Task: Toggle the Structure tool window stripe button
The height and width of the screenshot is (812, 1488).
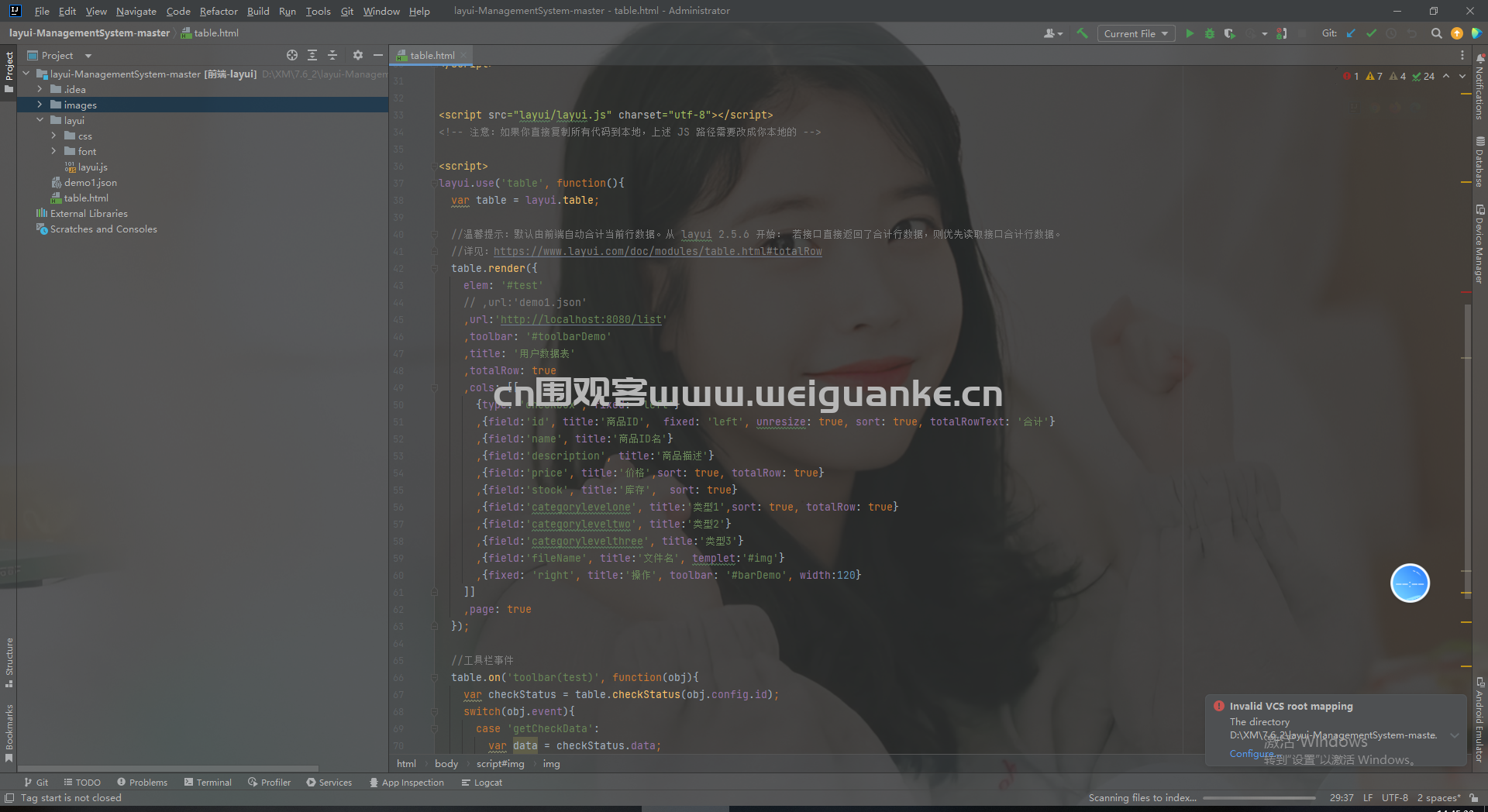Action: (x=9, y=662)
